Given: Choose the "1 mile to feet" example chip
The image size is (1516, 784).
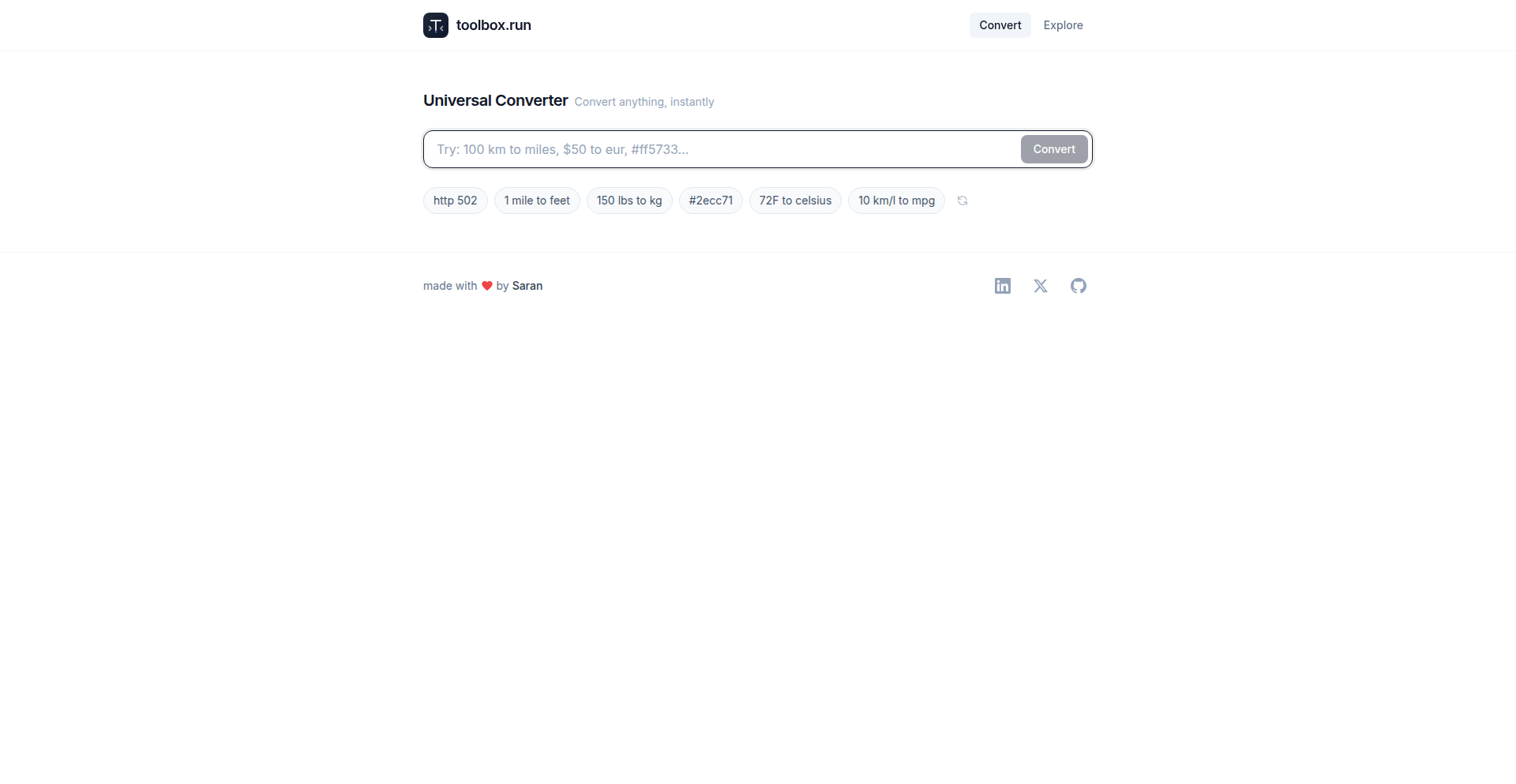Looking at the screenshot, I should 537,201.
